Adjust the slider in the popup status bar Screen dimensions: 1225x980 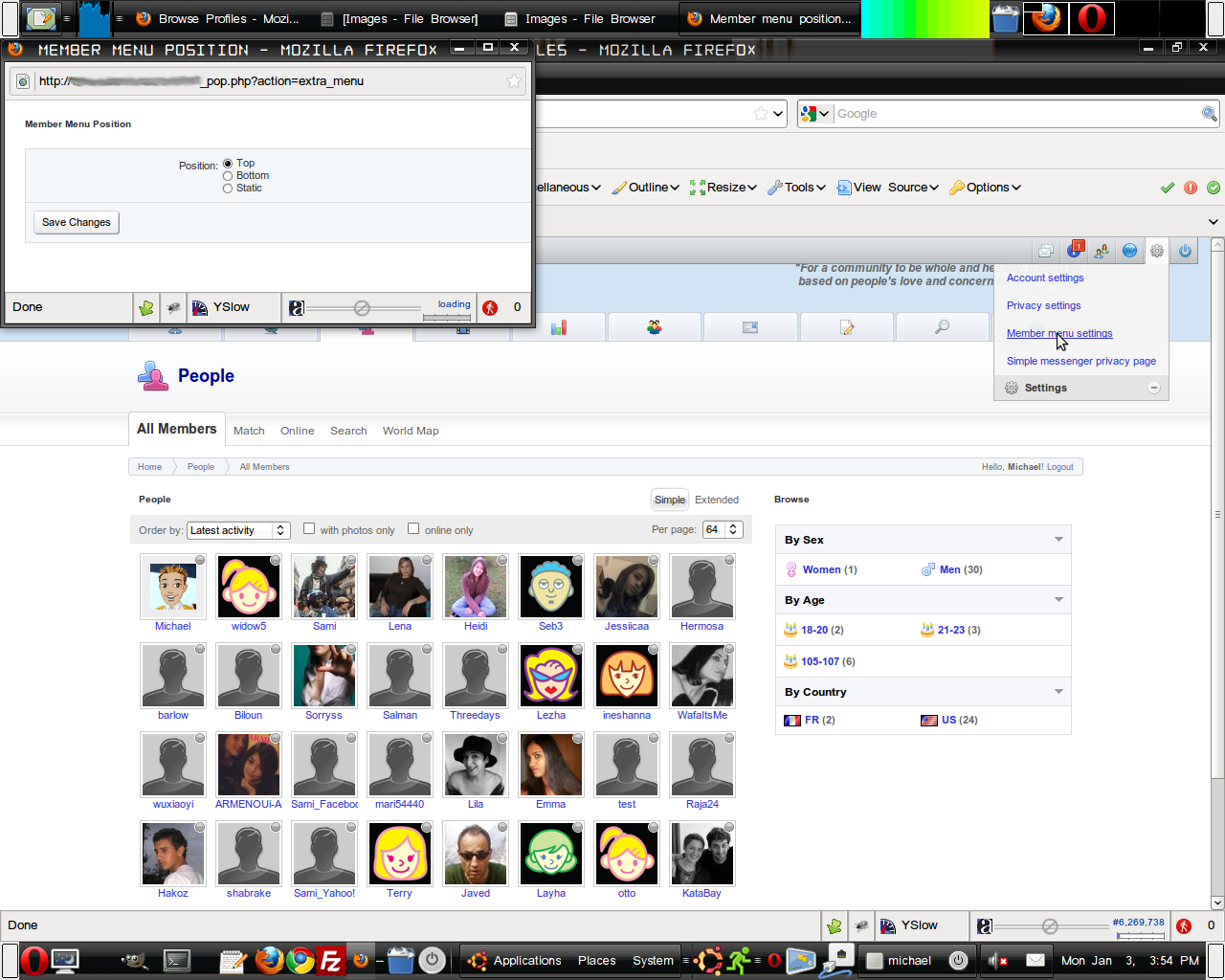pos(362,307)
